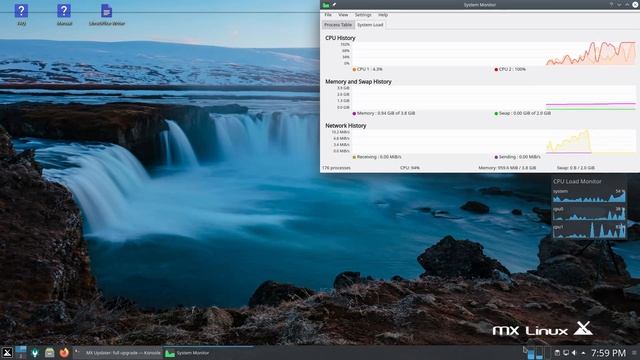
Task: Open the panel settings hamburger icon
Action: point(634,353)
